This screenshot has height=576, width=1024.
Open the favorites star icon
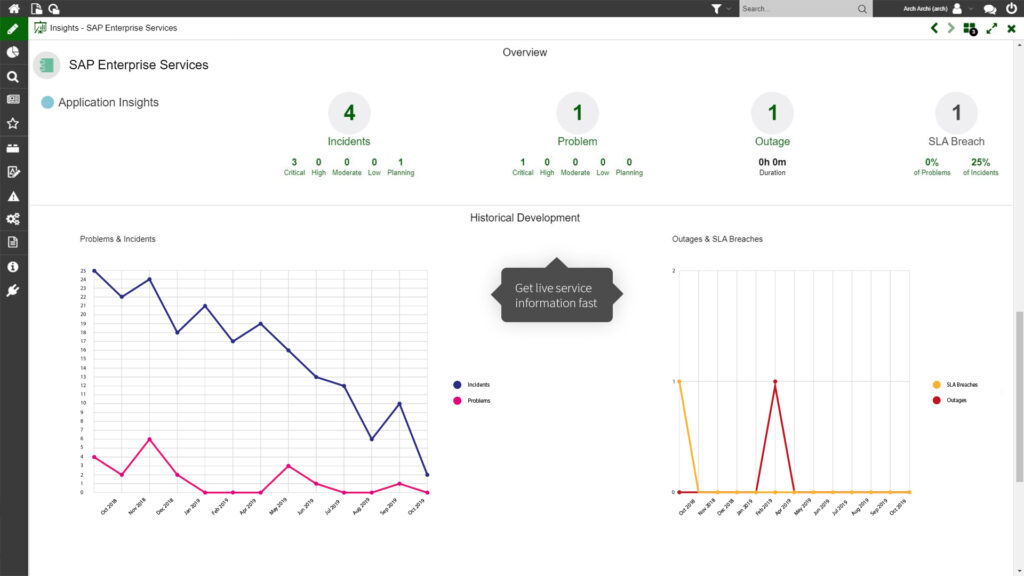[x=13, y=123]
